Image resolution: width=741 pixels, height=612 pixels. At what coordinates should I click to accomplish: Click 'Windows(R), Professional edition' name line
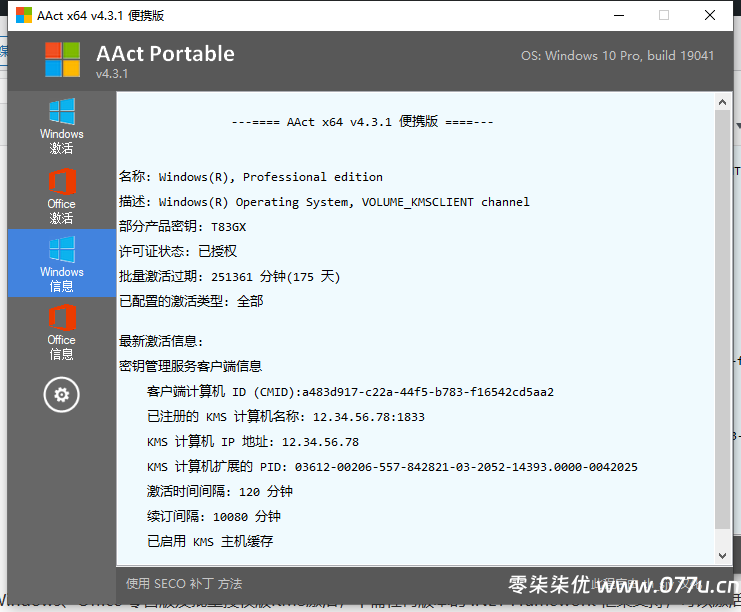250,177
